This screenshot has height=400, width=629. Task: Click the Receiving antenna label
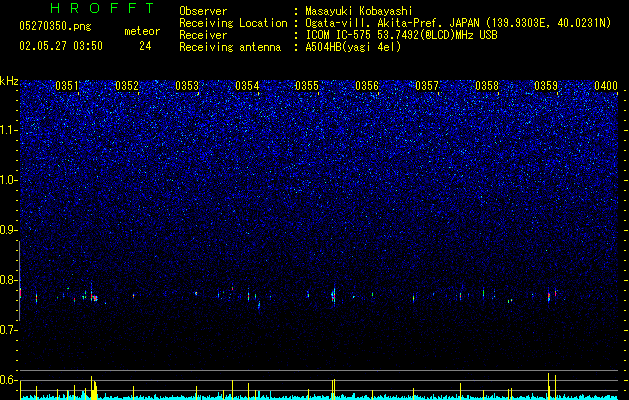[230, 47]
